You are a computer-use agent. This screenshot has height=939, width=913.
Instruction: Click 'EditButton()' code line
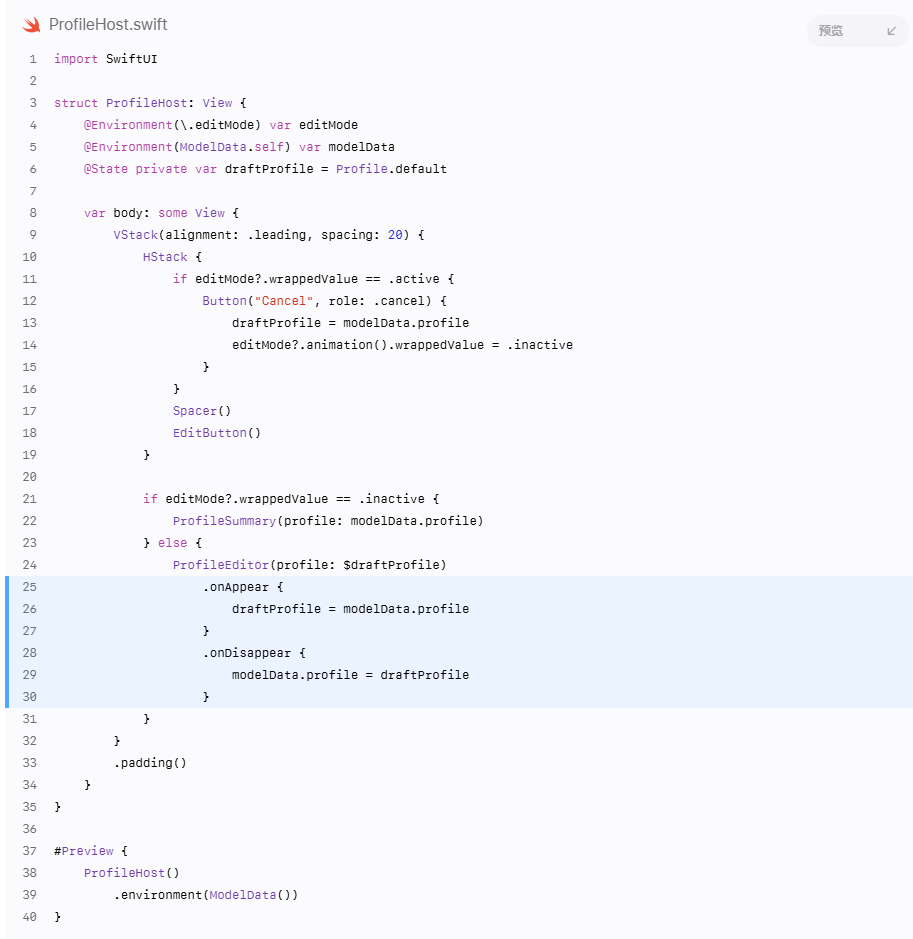pos(217,433)
